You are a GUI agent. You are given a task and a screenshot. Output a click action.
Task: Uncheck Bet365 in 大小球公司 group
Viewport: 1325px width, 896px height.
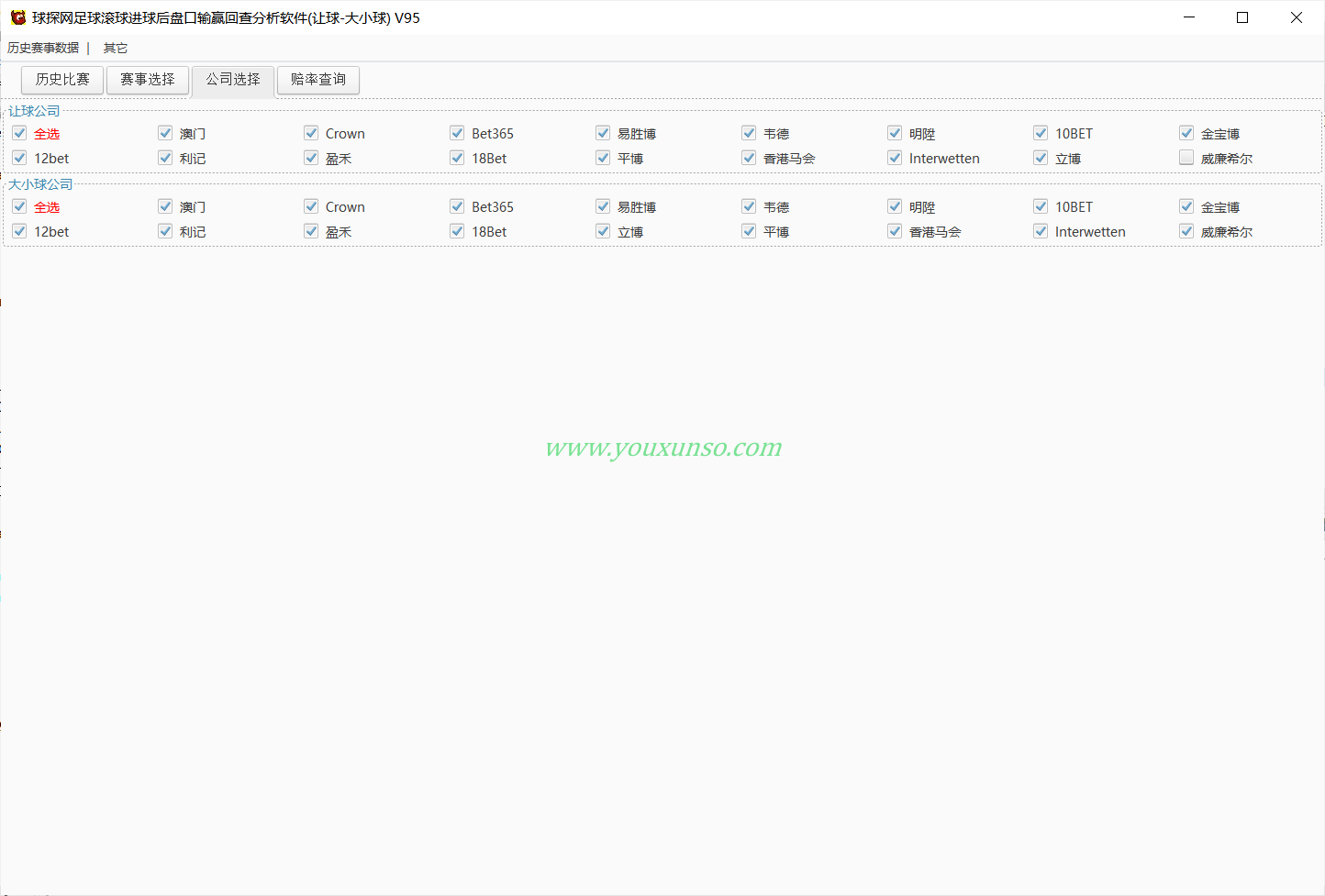pyautogui.click(x=457, y=206)
